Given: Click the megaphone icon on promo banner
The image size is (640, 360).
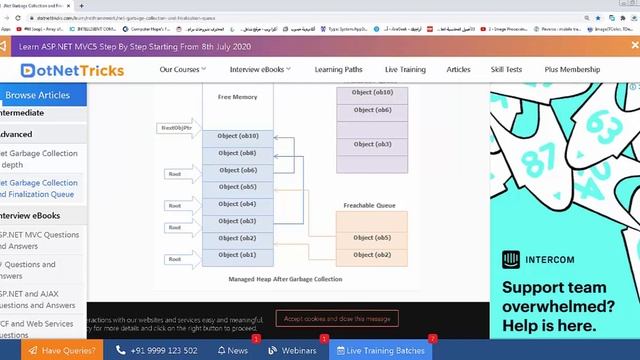Looking at the screenshot, I should 3,46.
